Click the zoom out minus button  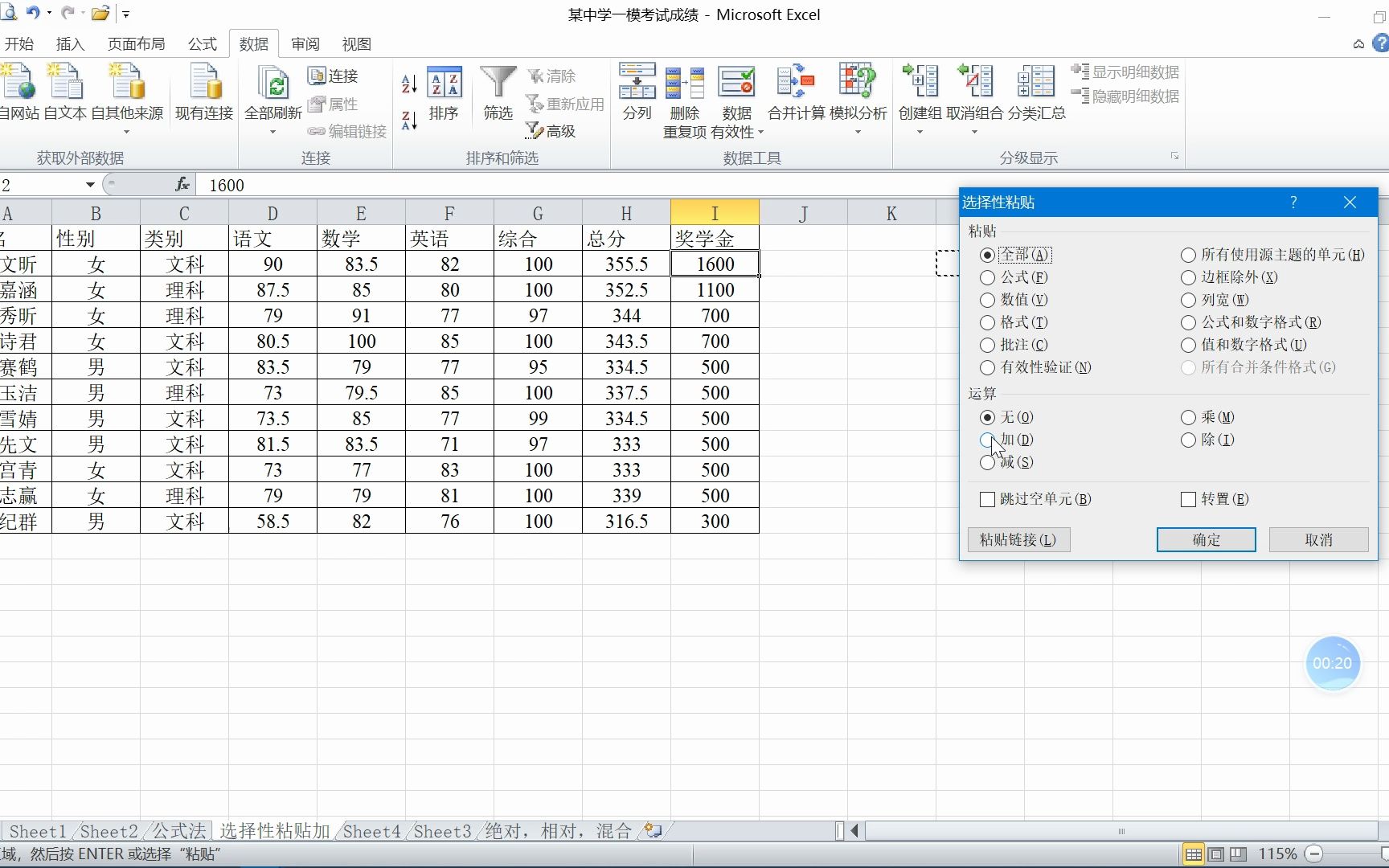(x=1314, y=854)
